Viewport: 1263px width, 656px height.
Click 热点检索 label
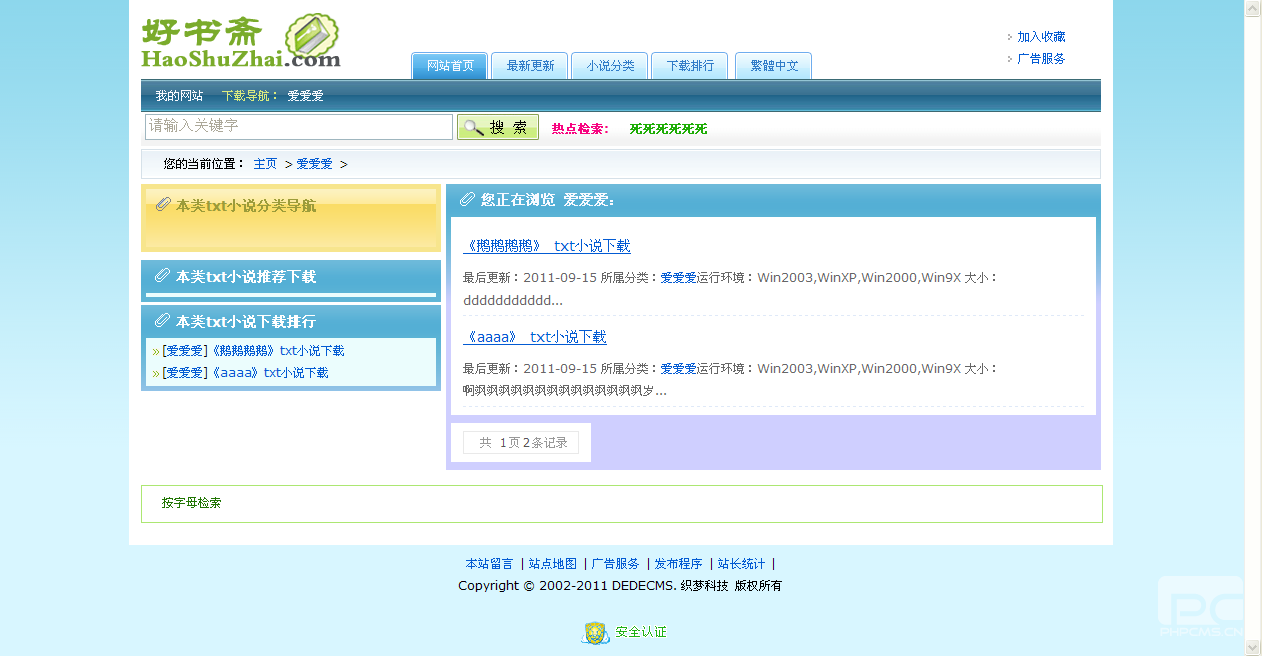580,129
